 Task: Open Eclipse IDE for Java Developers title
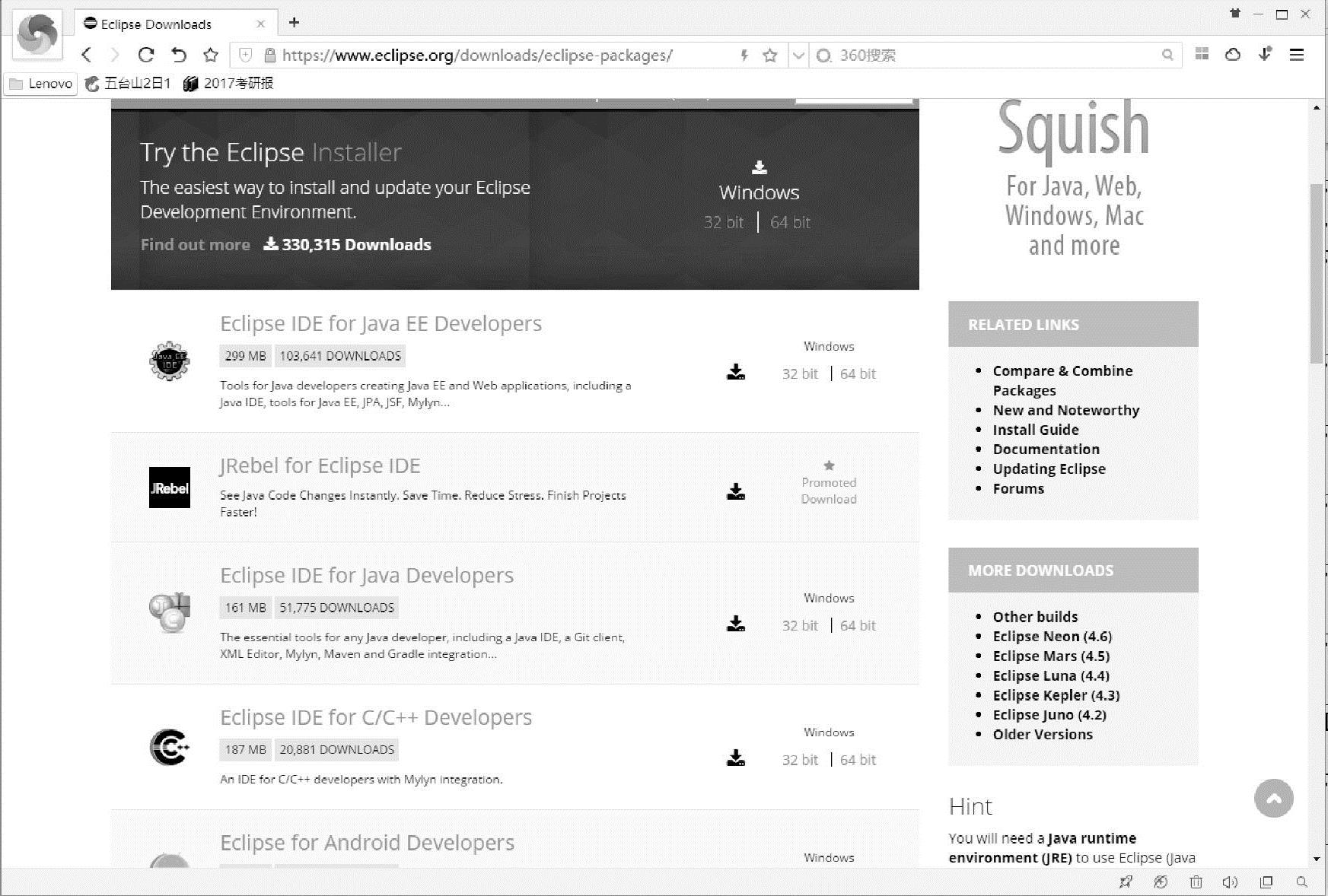point(367,575)
